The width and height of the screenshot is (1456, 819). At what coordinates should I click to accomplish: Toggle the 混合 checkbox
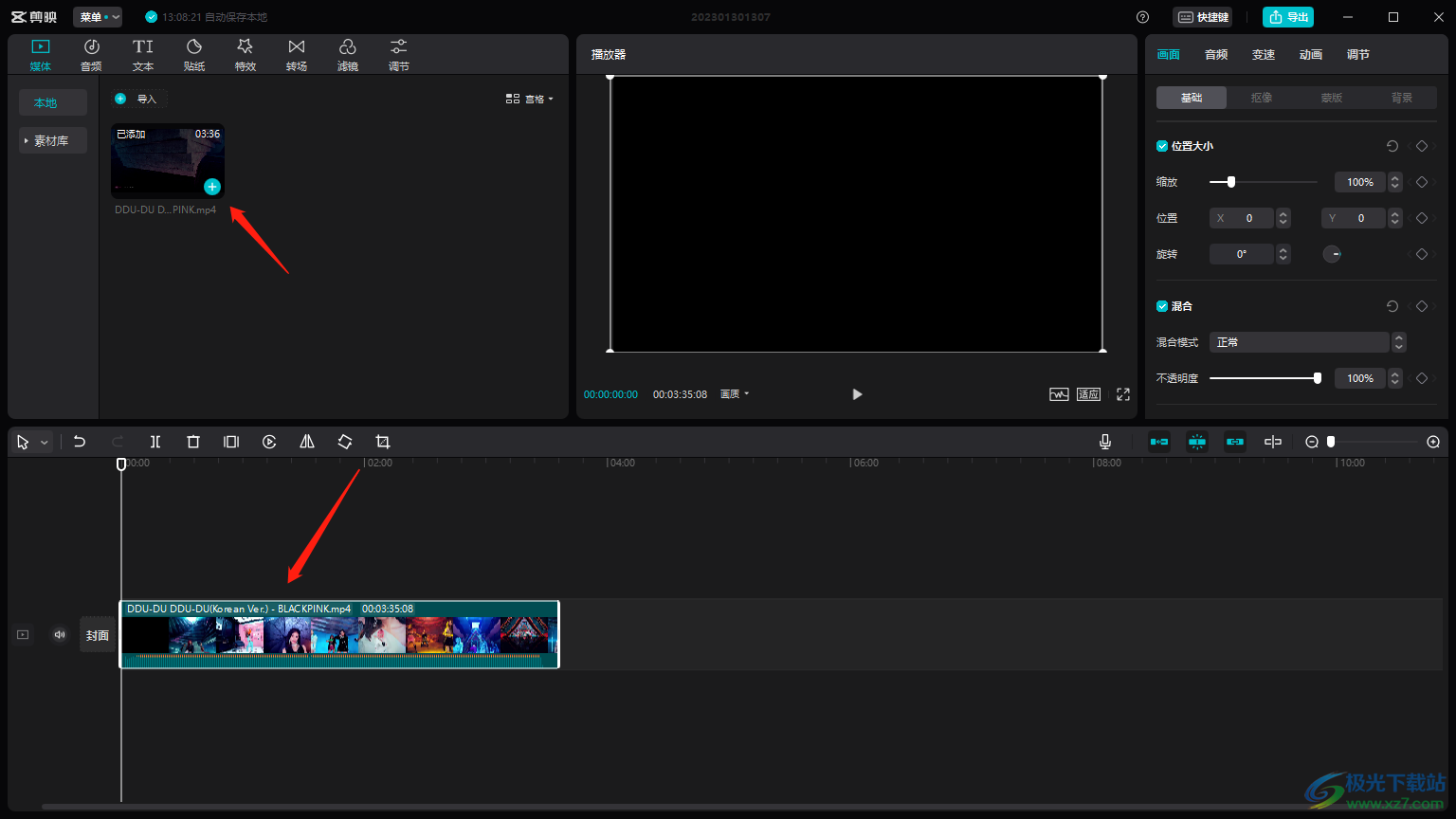[1162, 306]
